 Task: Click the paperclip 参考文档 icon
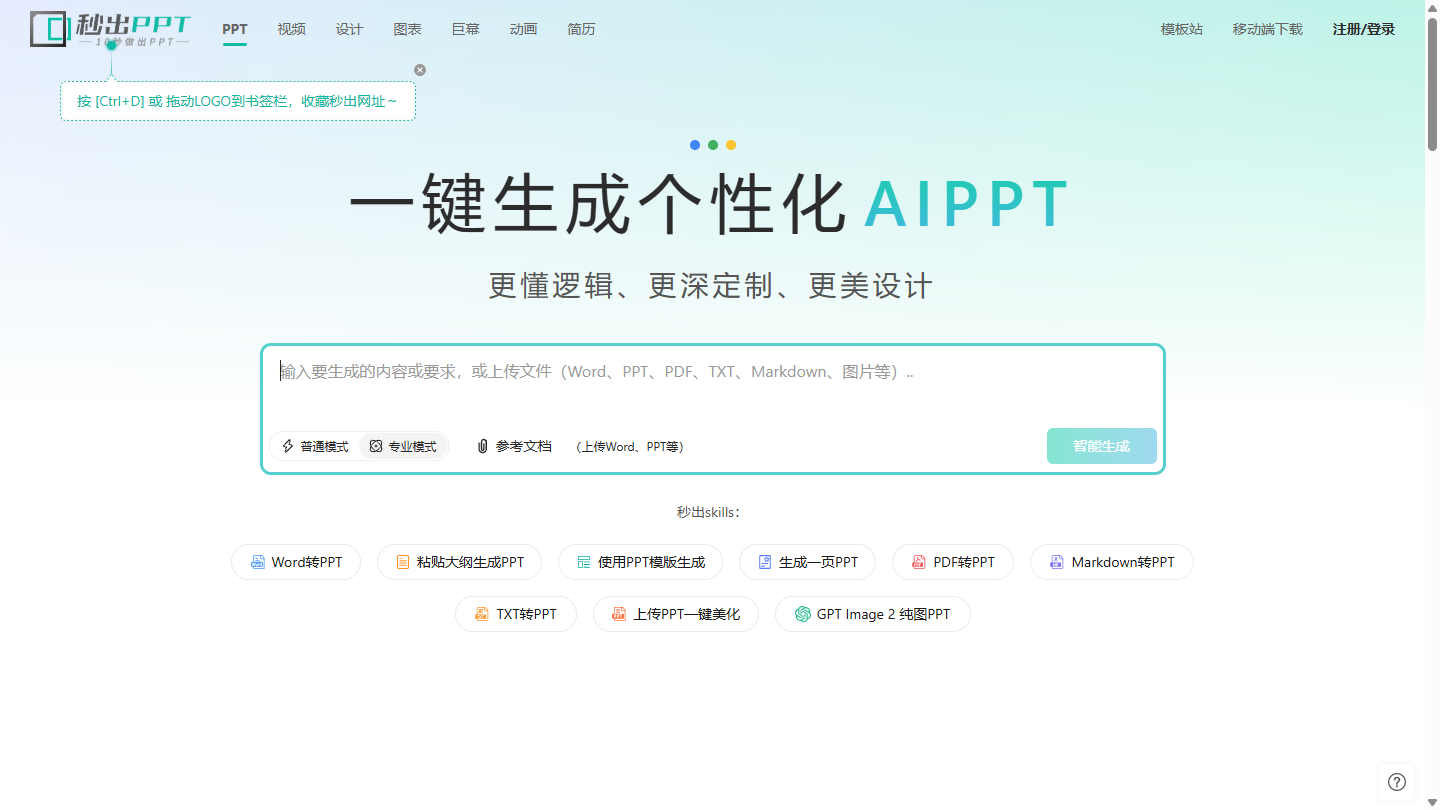[482, 446]
